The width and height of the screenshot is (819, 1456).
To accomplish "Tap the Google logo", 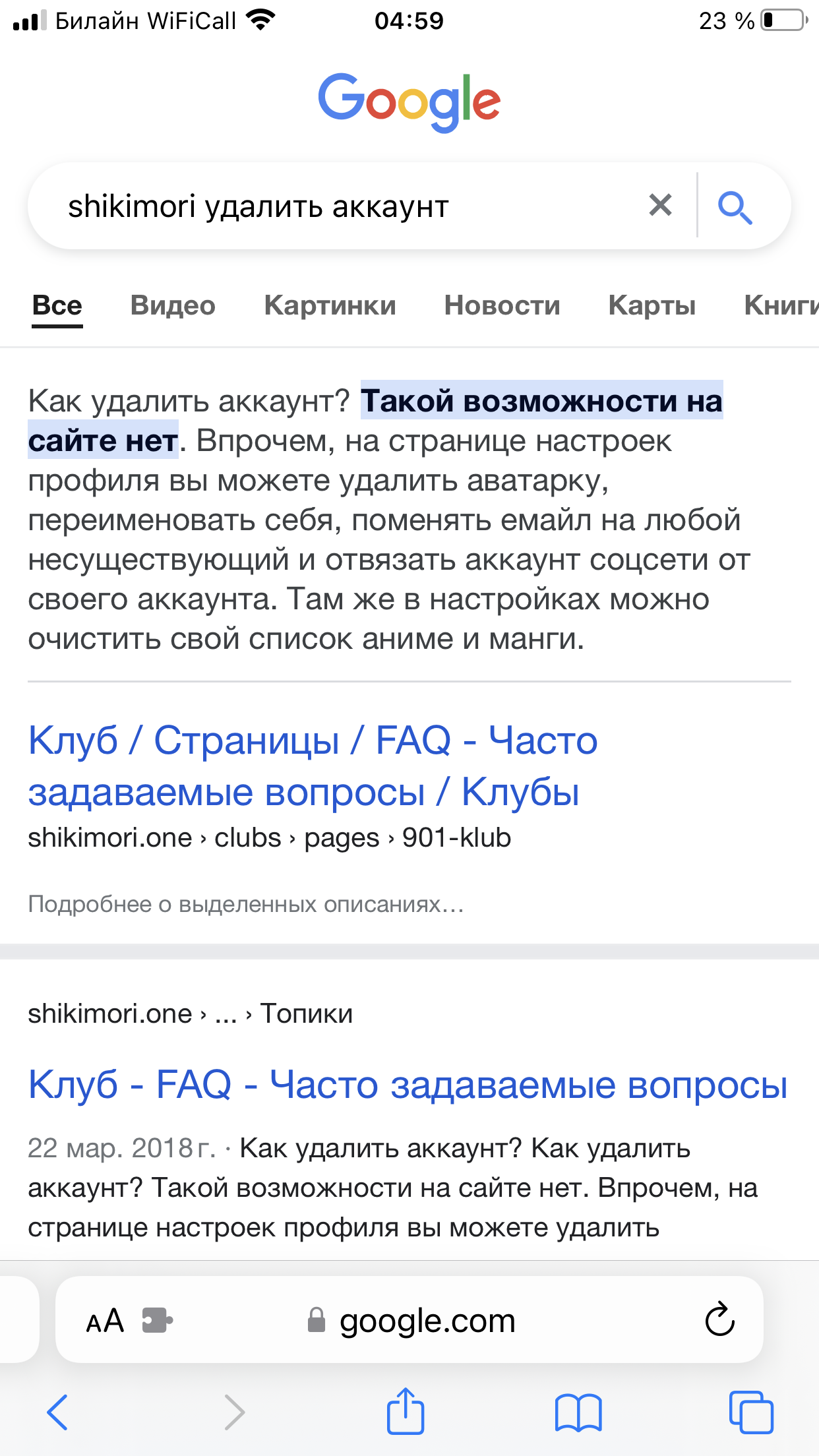I will [409, 102].
